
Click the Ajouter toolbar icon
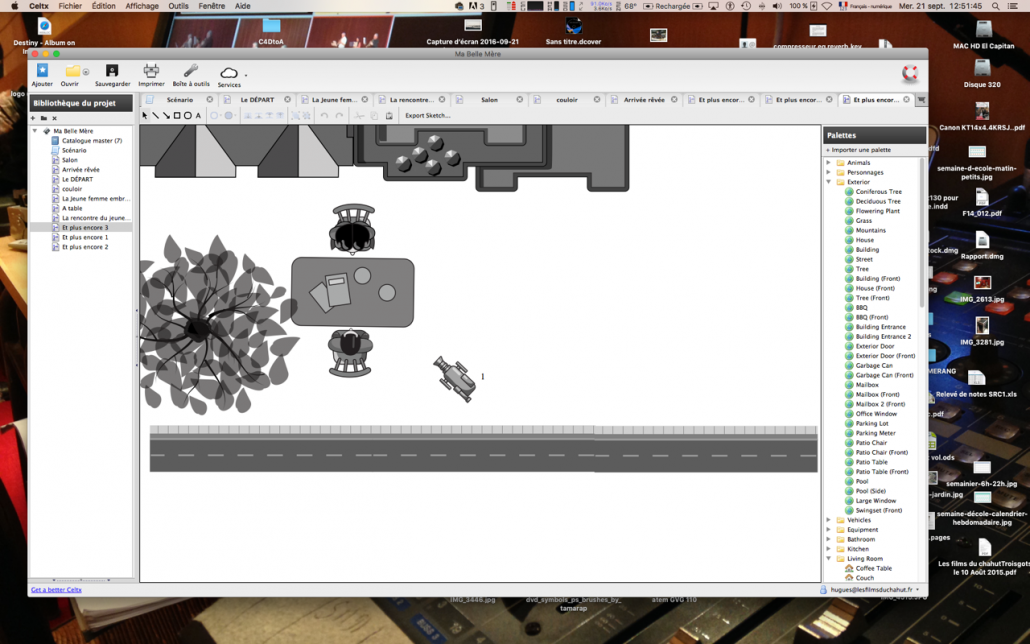point(42,70)
